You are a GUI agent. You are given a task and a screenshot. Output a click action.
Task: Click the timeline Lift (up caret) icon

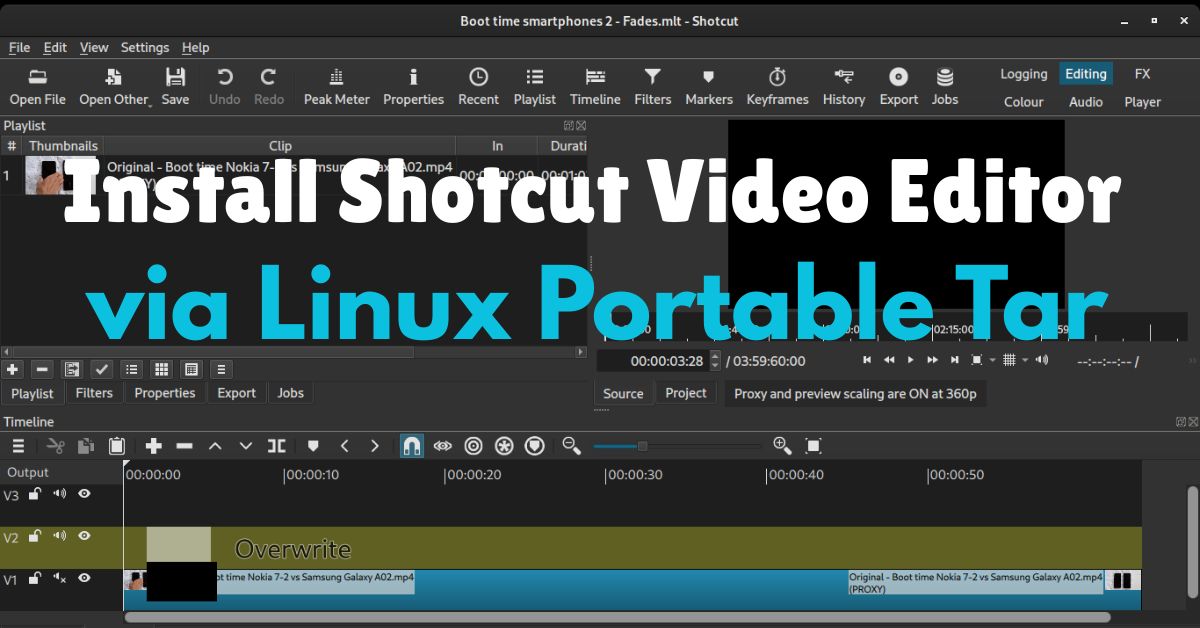point(215,446)
